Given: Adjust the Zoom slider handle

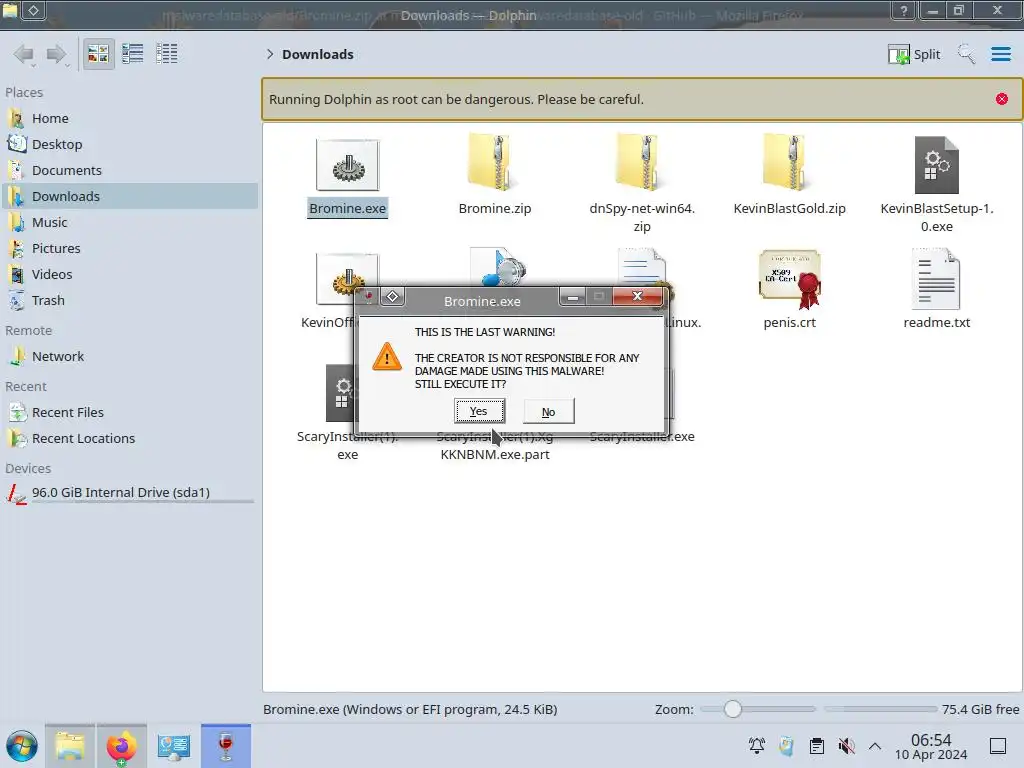Looking at the screenshot, I should pos(733,709).
